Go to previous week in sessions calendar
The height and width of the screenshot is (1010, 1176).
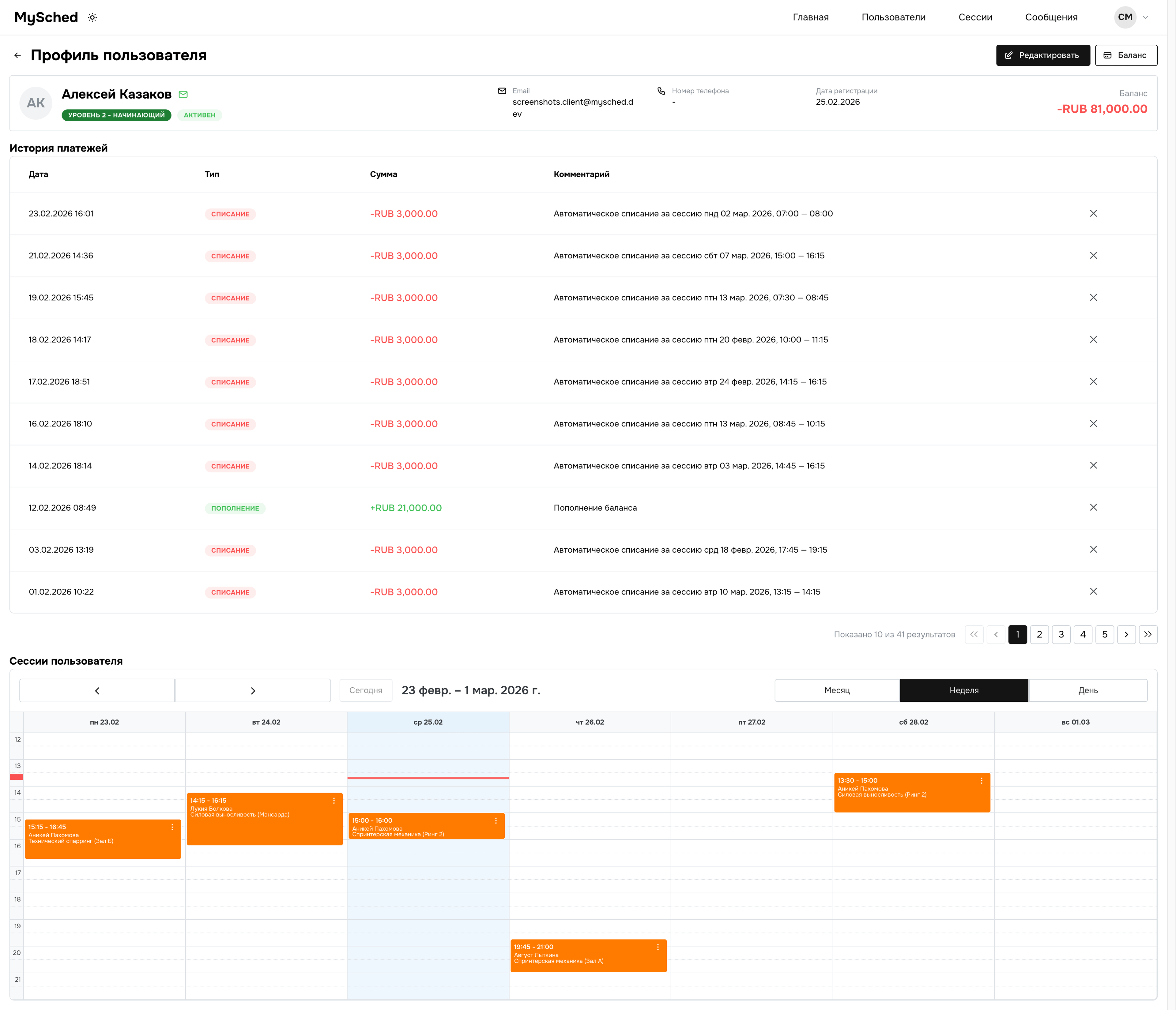[97, 691]
